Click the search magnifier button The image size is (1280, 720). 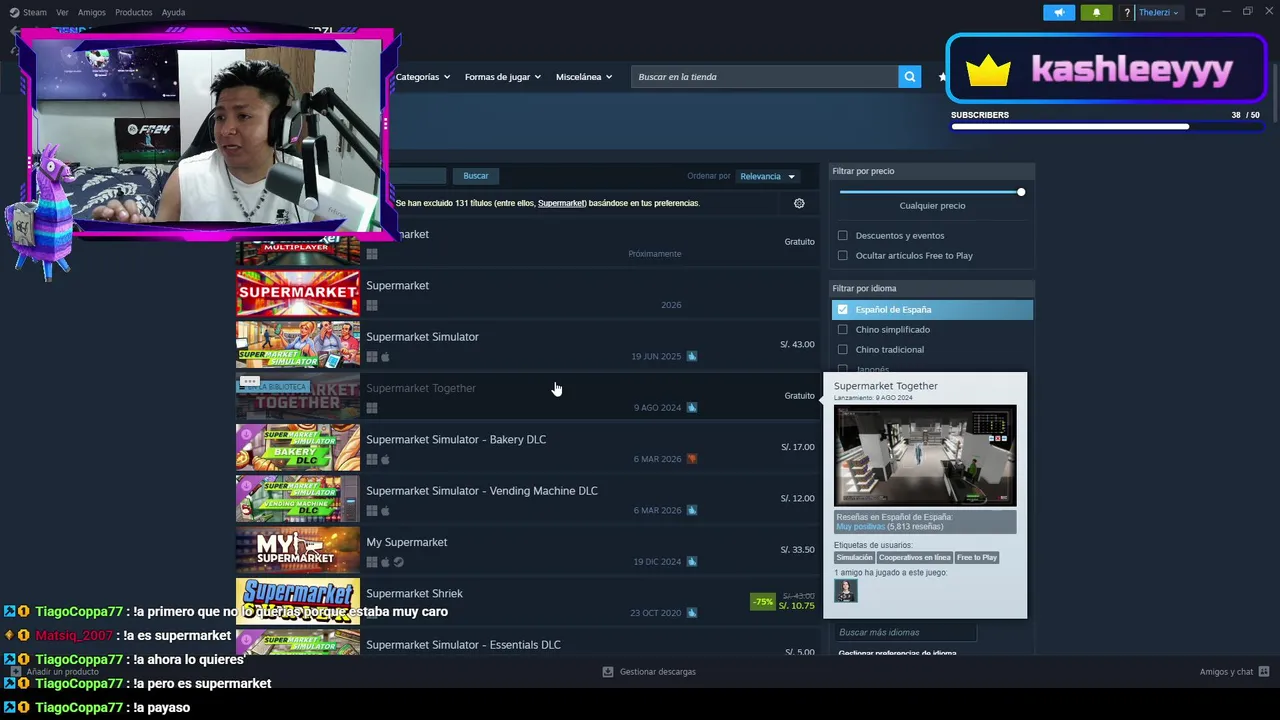[909, 77]
